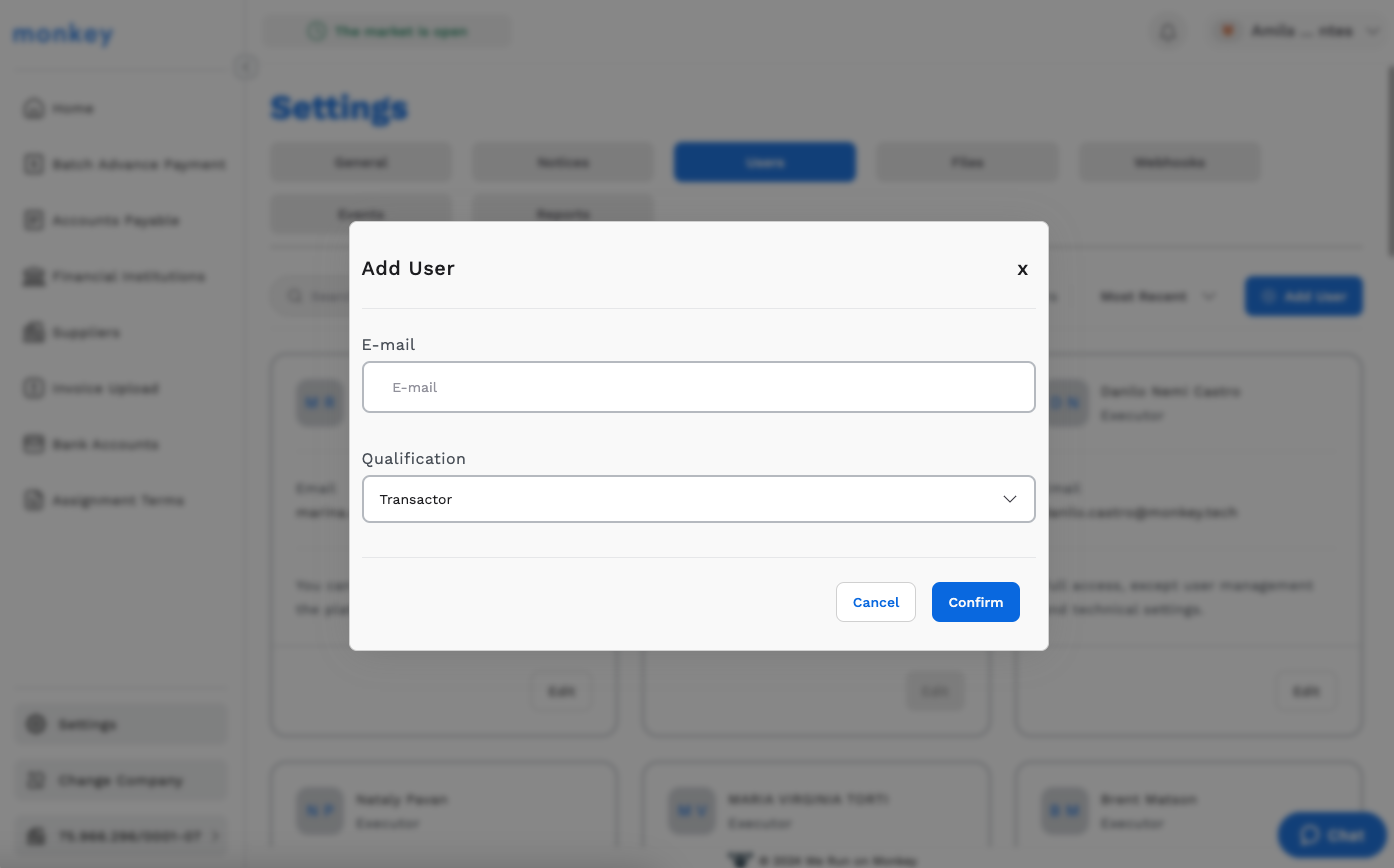This screenshot has width=1394, height=868.
Task: Confirm adding the user
Action: [x=975, y=602]
